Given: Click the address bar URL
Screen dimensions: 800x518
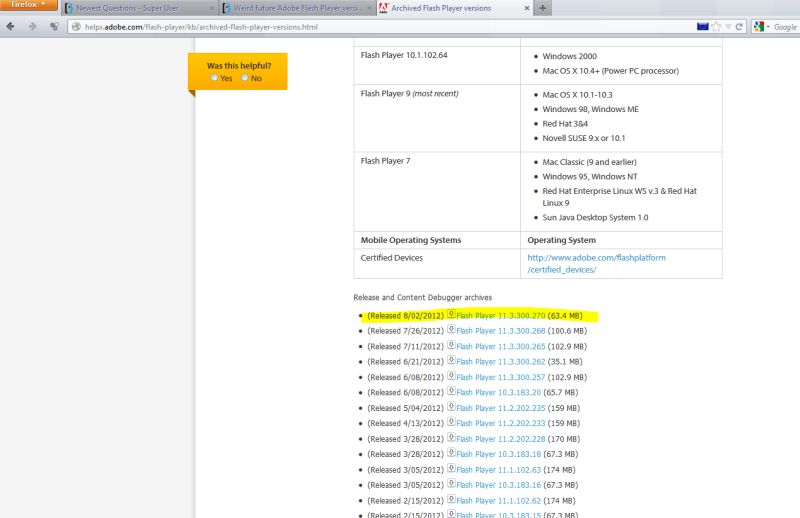Looking at the screenshot, I should tap(201, 27).
